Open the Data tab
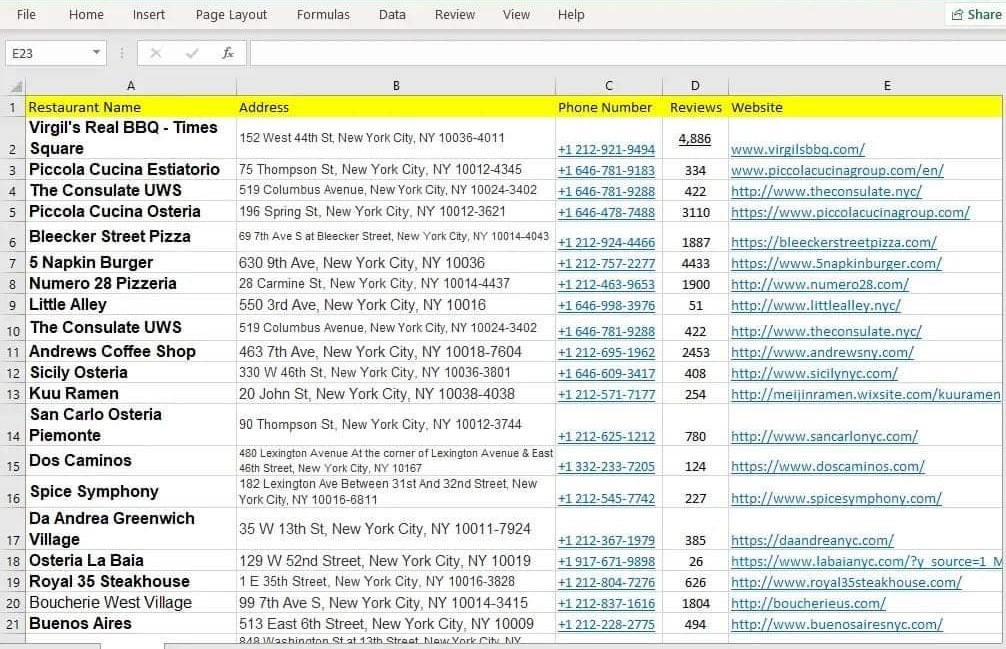This screenshot has height=649, width=1006. [x=392, y=14]
